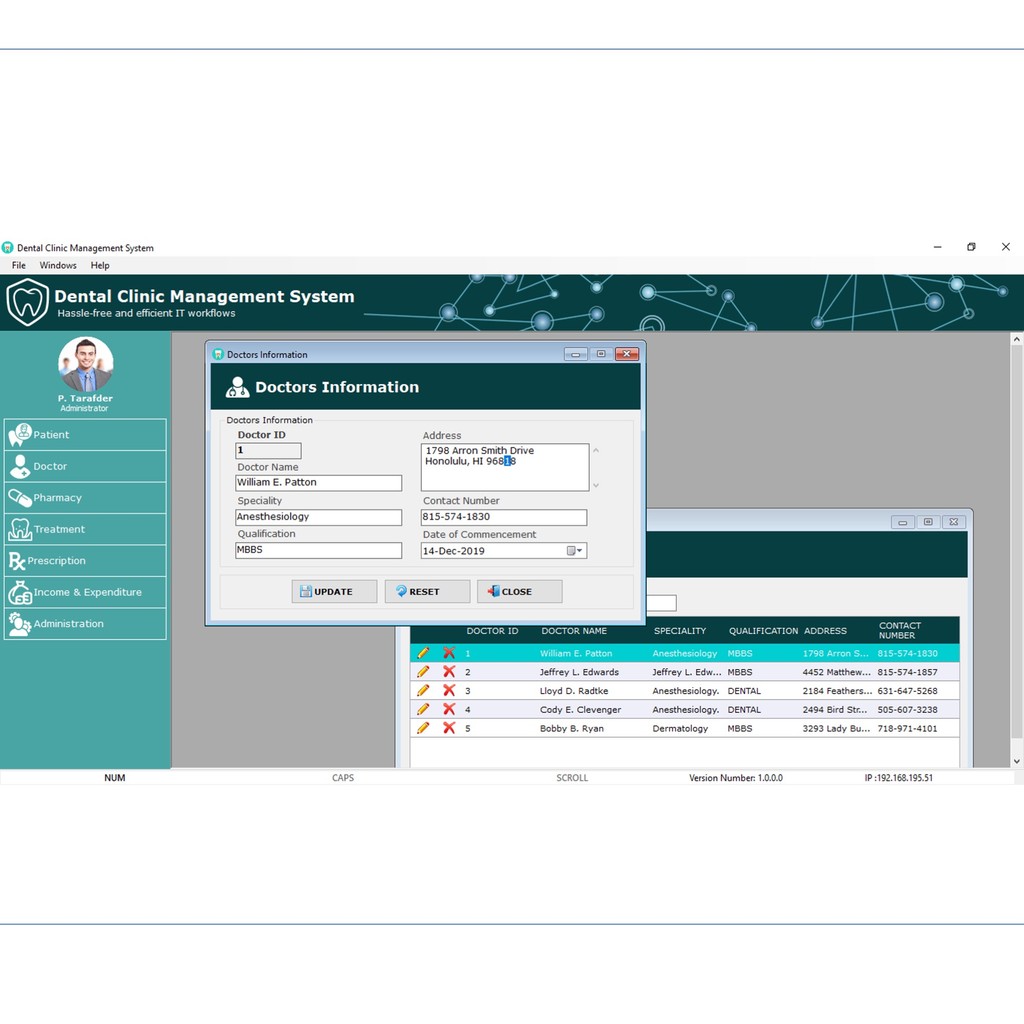Open the Treatment sidebar section
The width and height of the screenshot is (1024, 1024).
coord(85,529)
